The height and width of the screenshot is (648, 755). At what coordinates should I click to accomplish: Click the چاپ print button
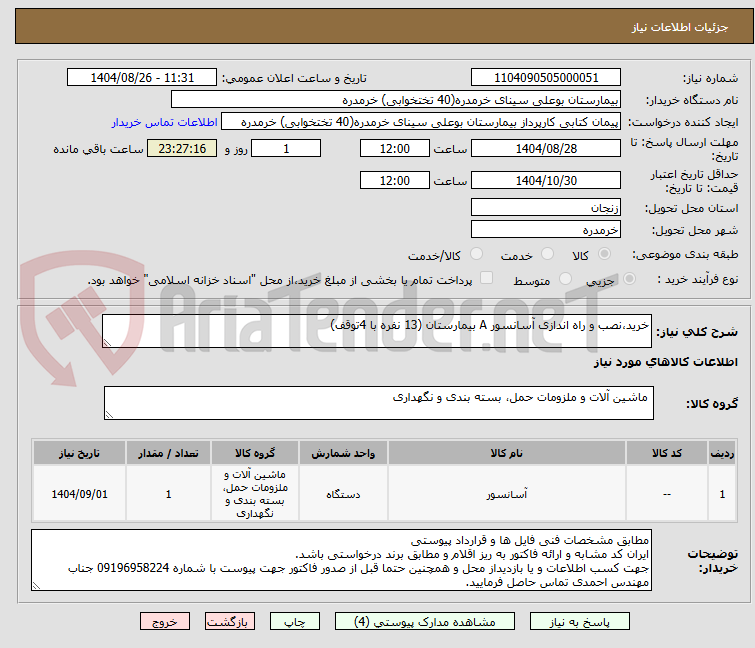(x=295, y=621)
